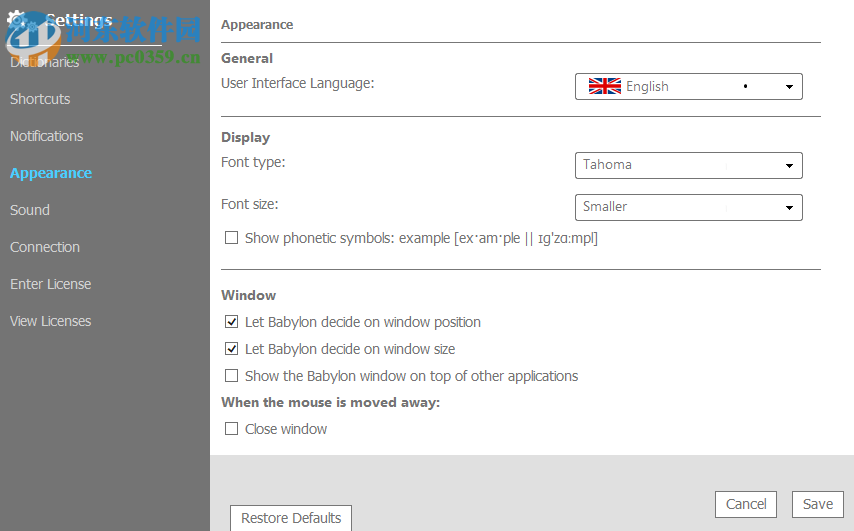This screenshot has height=531, width=854.
Task: Open the Enter License page
Action: [50, 284]
